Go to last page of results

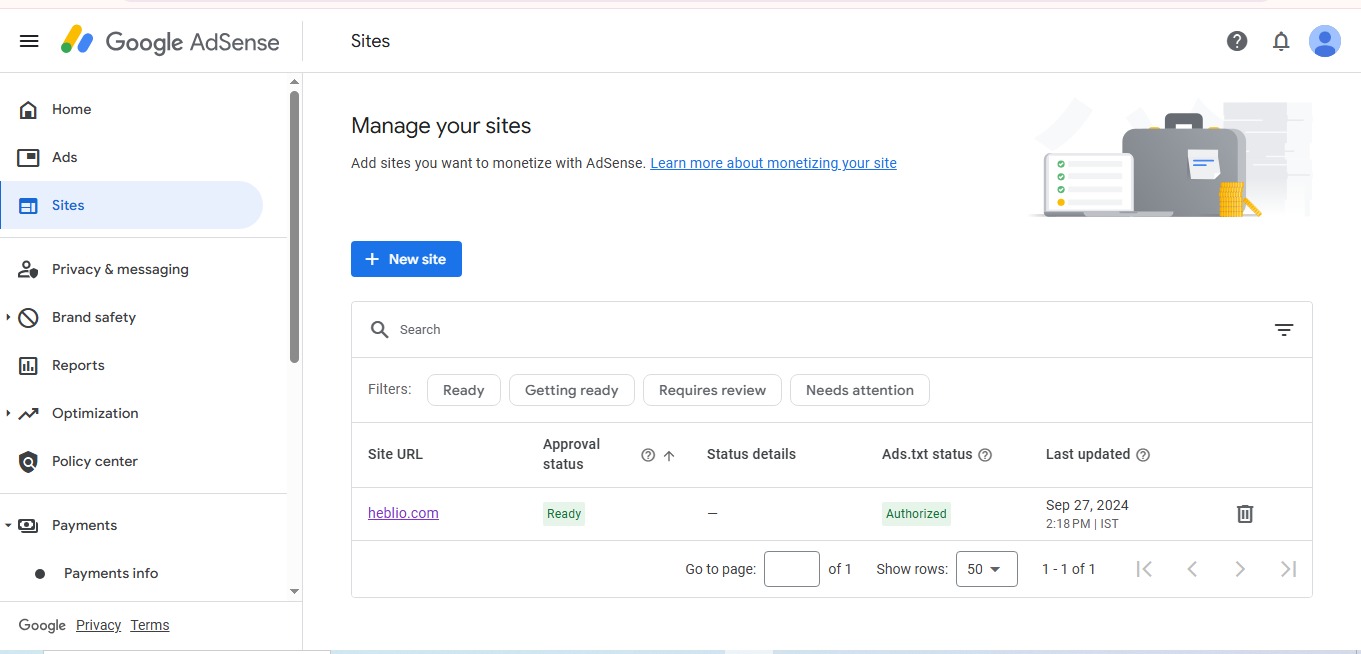[x=1288, y=569]
